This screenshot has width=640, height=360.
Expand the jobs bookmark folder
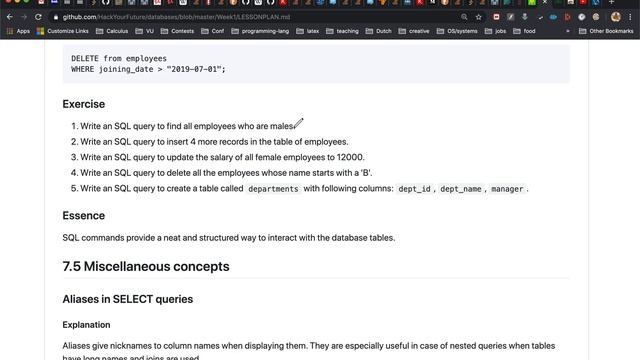[x=495, y=31]
